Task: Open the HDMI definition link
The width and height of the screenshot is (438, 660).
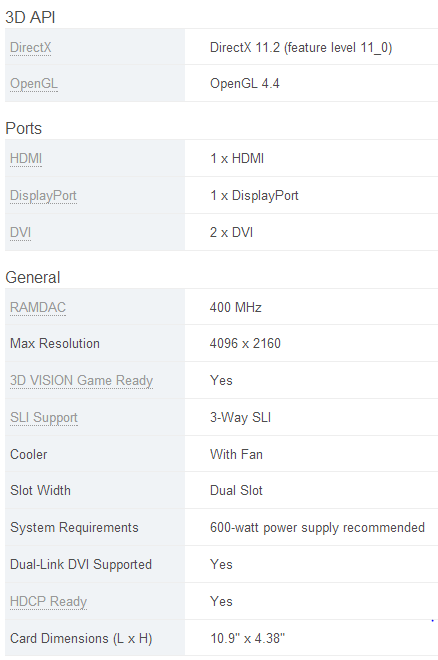Action: coord(26,158)
